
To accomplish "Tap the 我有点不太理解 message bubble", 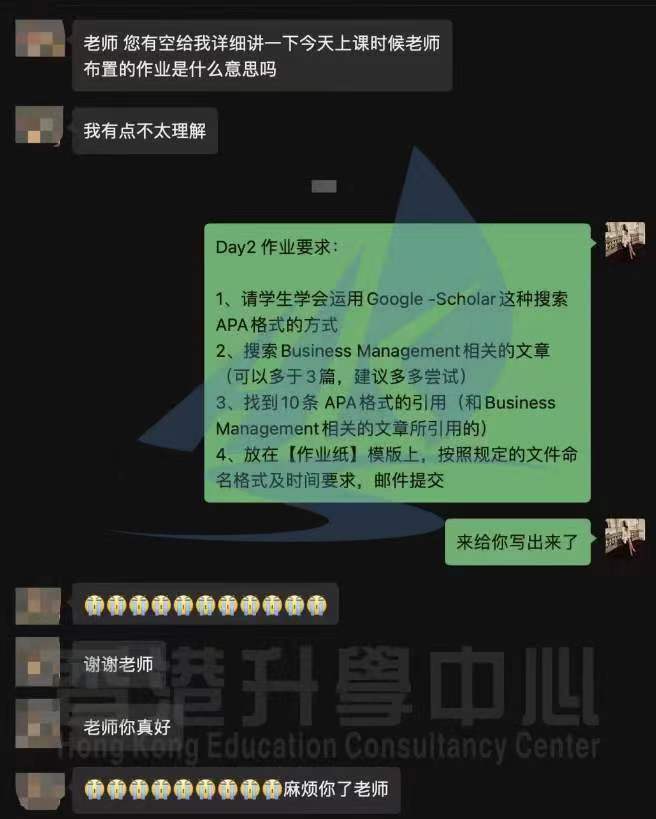I will click(x=145, y=131).
